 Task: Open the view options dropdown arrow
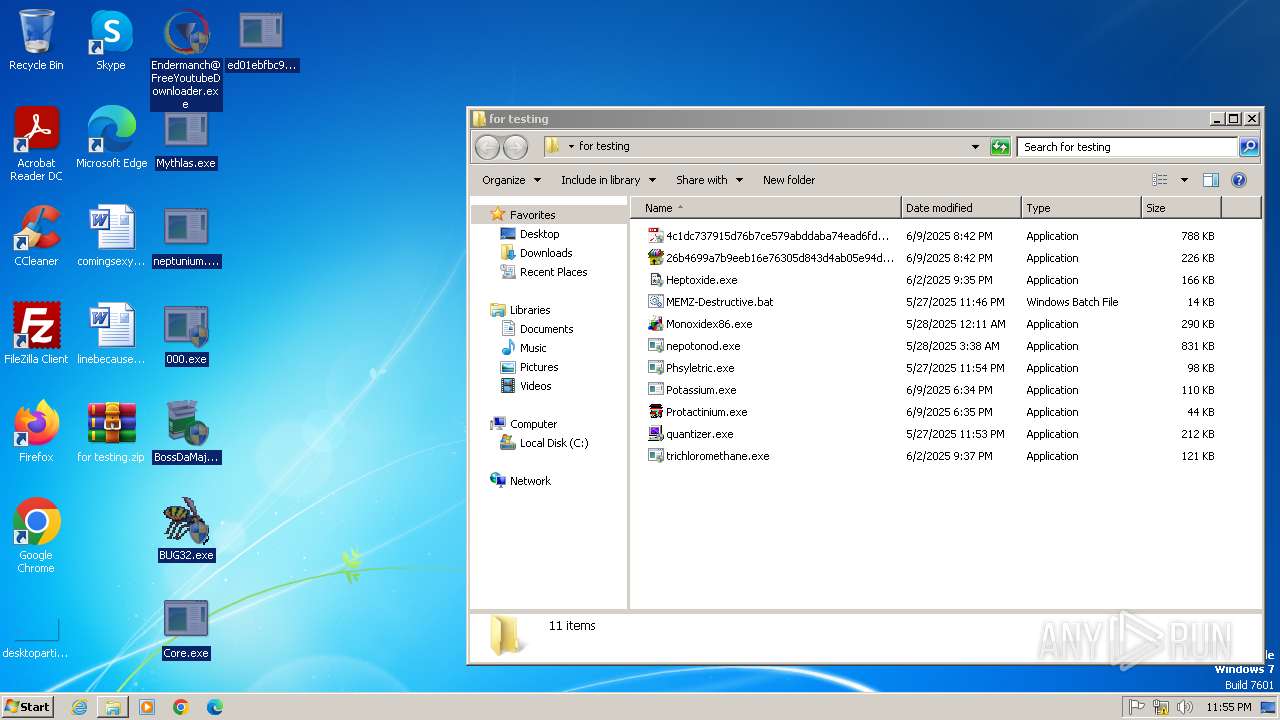pos(1184,180)
